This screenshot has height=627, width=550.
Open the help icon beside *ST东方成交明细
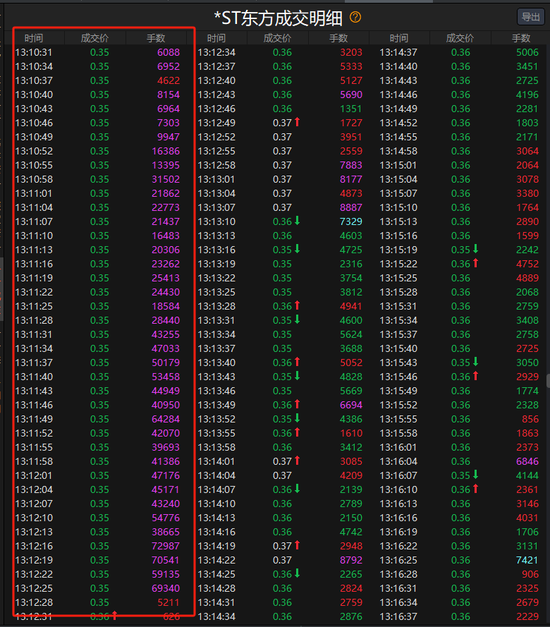click(x=355, y=17)
